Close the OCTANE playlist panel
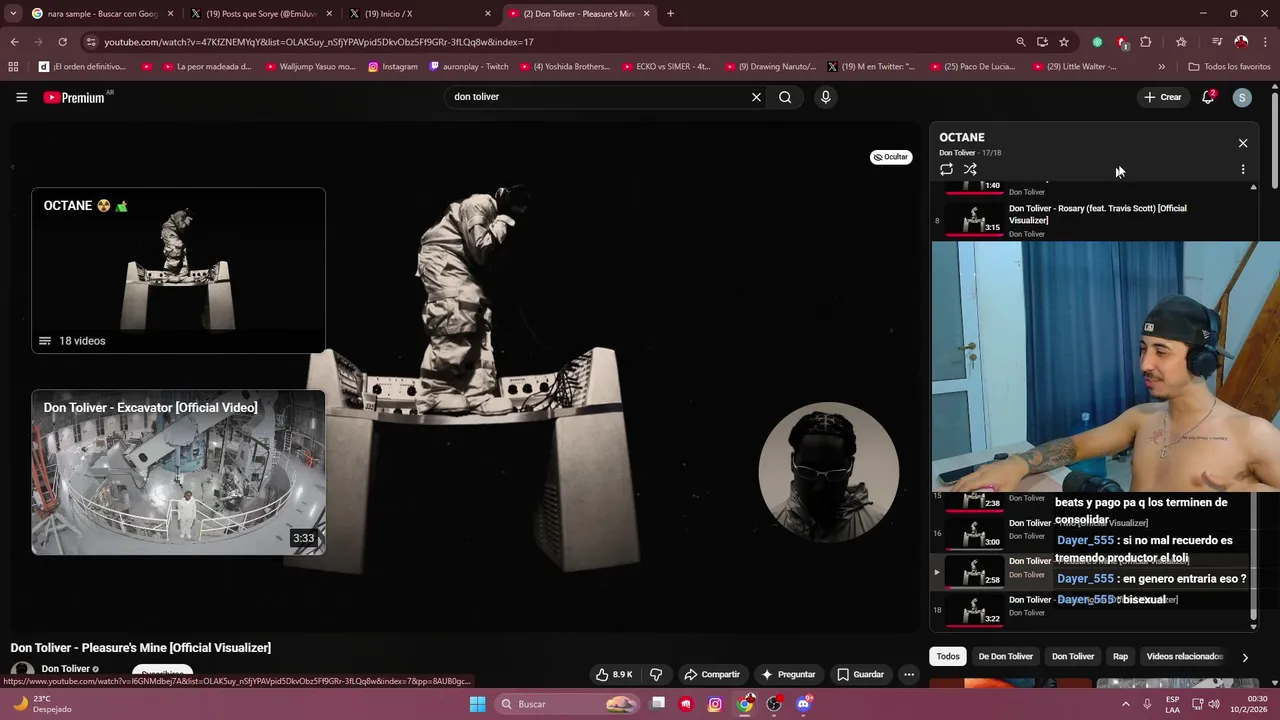The height and width of the screenshot is (720, 1280). tap(1243, 143)
